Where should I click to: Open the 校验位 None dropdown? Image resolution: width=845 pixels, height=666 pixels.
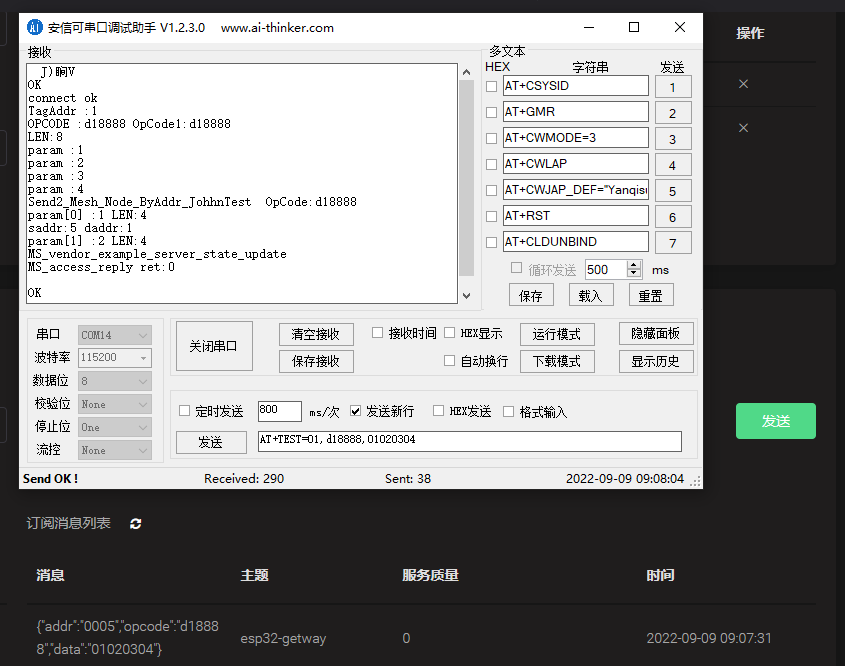click(115, 404)
